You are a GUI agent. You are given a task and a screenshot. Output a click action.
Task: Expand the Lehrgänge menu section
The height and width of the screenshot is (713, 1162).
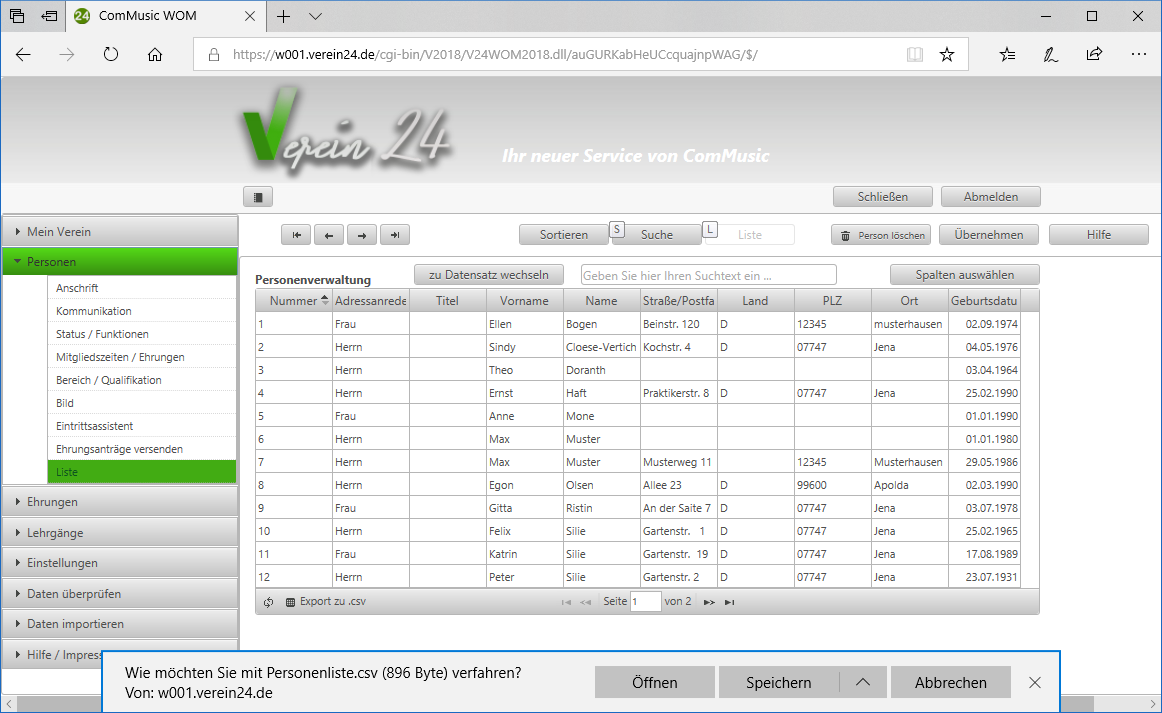[120, 533]
